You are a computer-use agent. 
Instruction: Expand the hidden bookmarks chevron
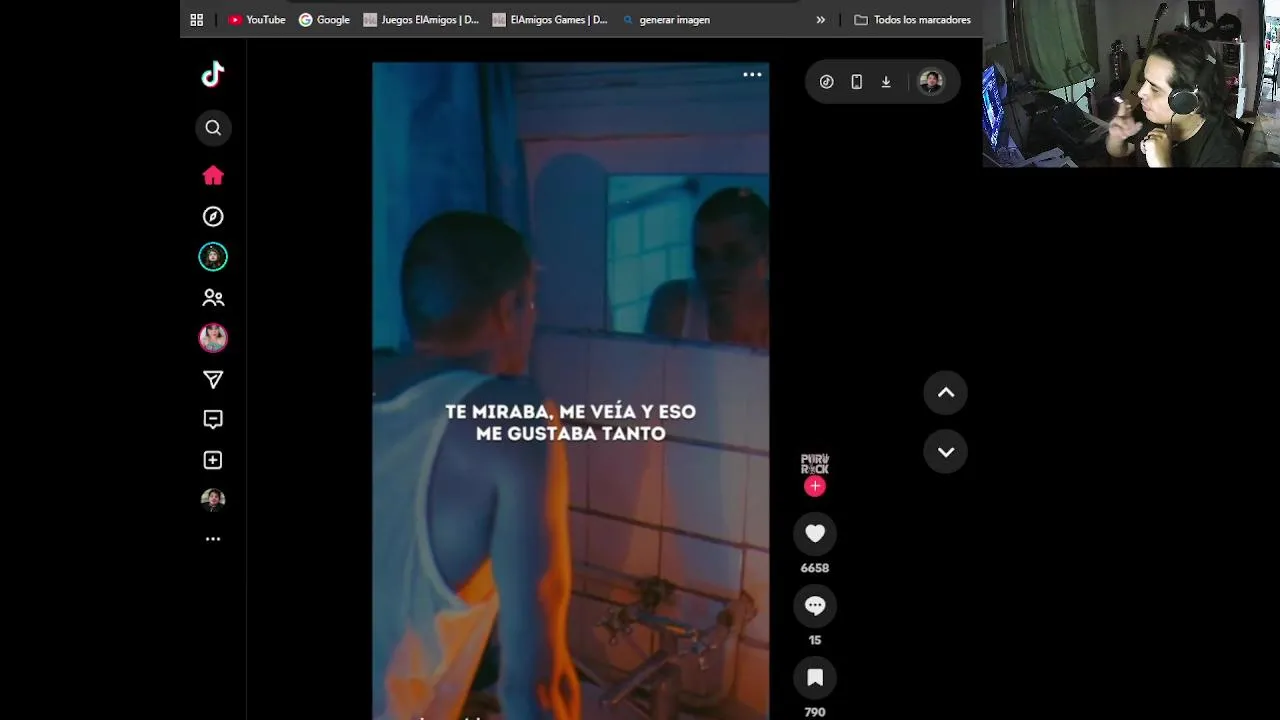pyautogui.click(x=821, y=20)
